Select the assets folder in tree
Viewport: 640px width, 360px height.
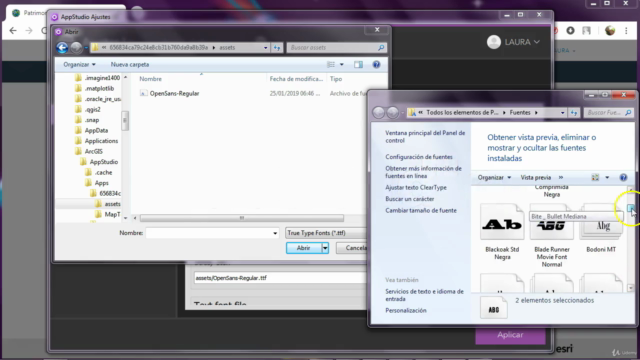[112, 204]
